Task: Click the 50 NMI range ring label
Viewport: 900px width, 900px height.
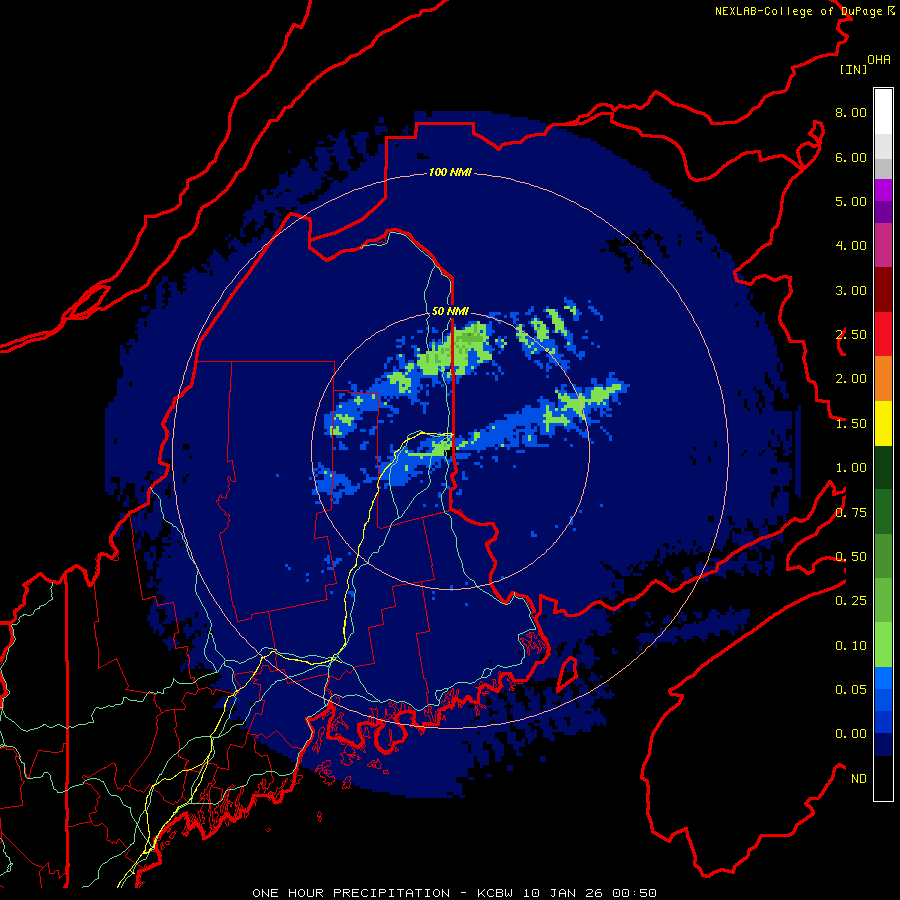Action: [450, 311]
